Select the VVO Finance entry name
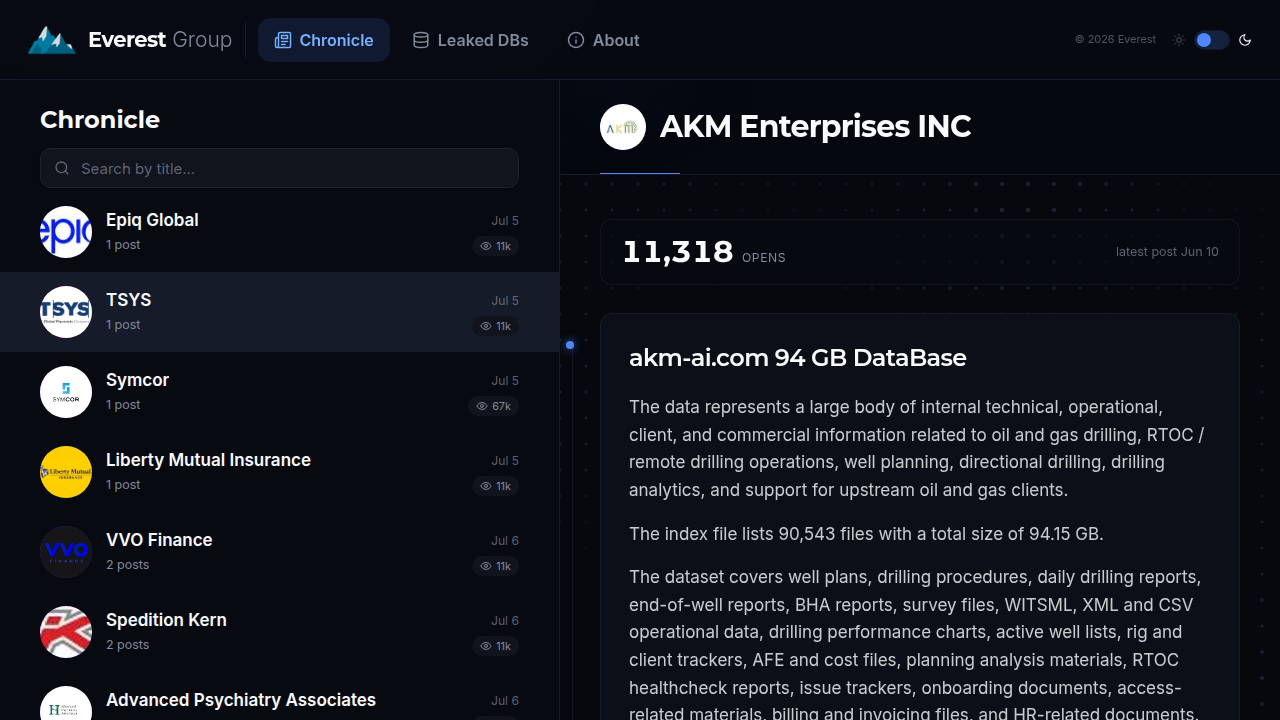Viewport: 1280px width, 720px height. pos(159,540)
